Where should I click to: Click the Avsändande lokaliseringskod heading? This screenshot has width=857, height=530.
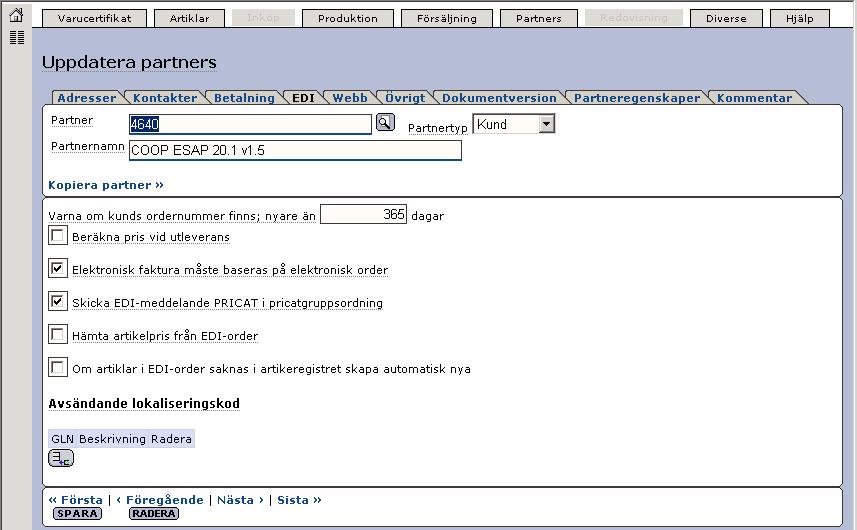pos(144,403)
